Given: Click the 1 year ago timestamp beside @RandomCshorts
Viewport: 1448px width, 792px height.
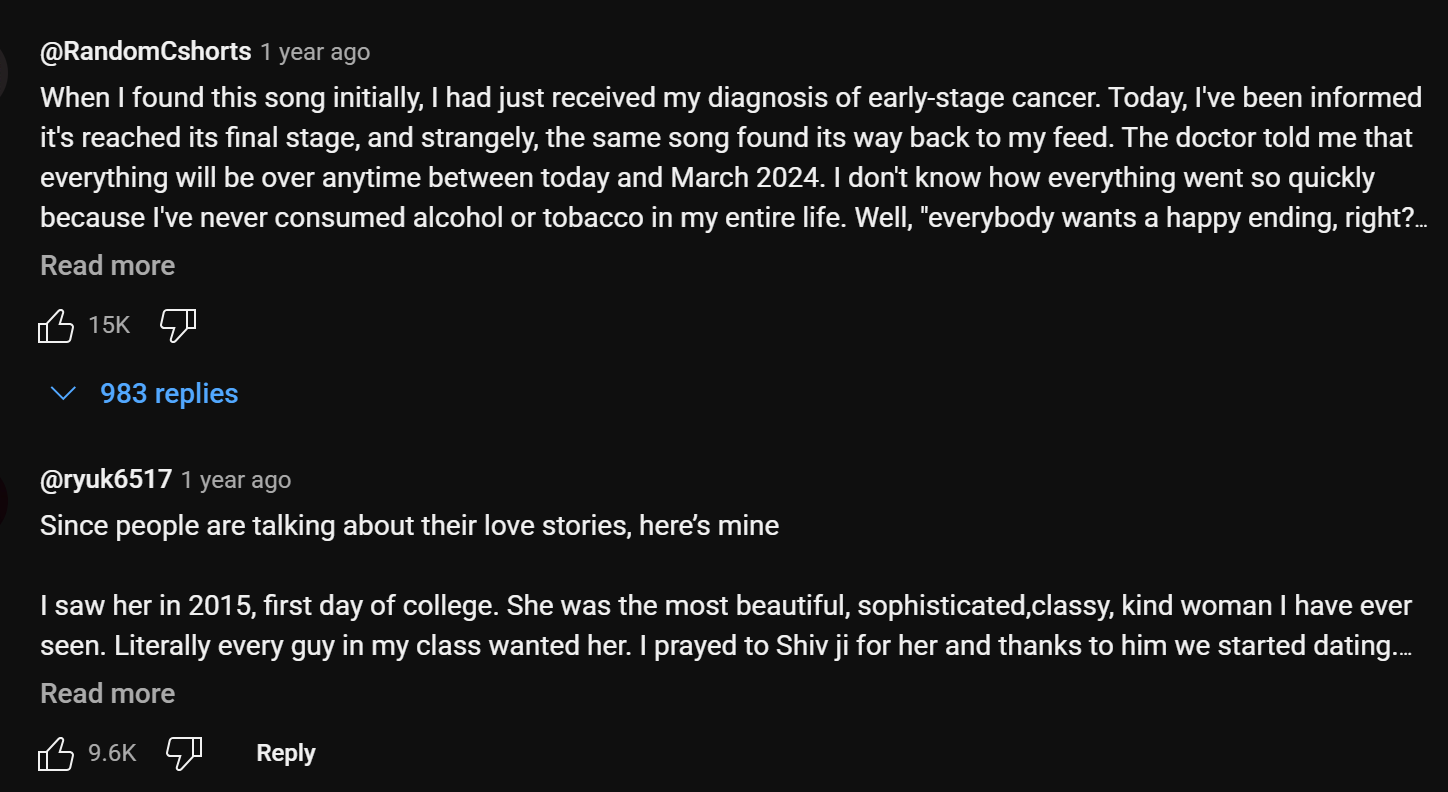Looking at the screenshot, I should coord(315,52).
